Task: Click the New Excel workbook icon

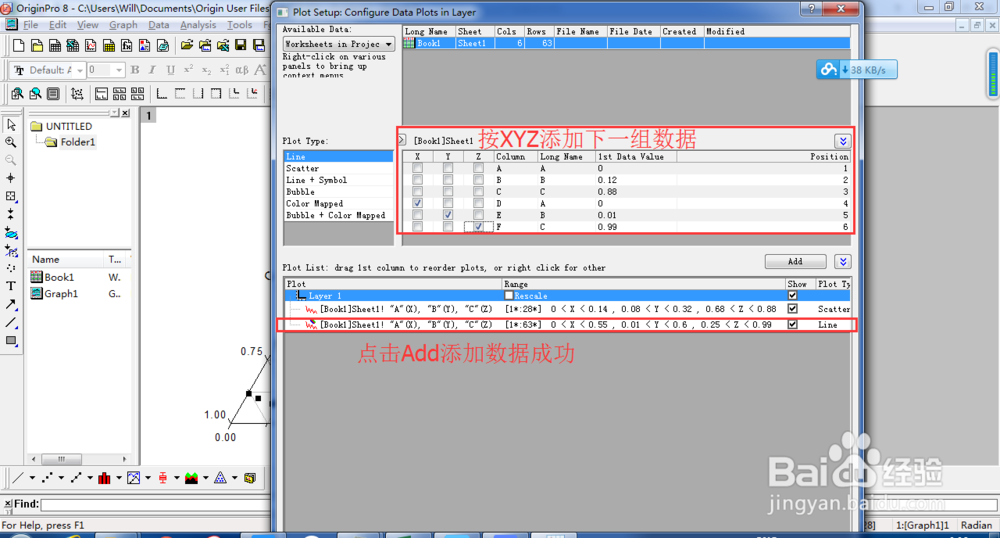Action: (73, 45)
